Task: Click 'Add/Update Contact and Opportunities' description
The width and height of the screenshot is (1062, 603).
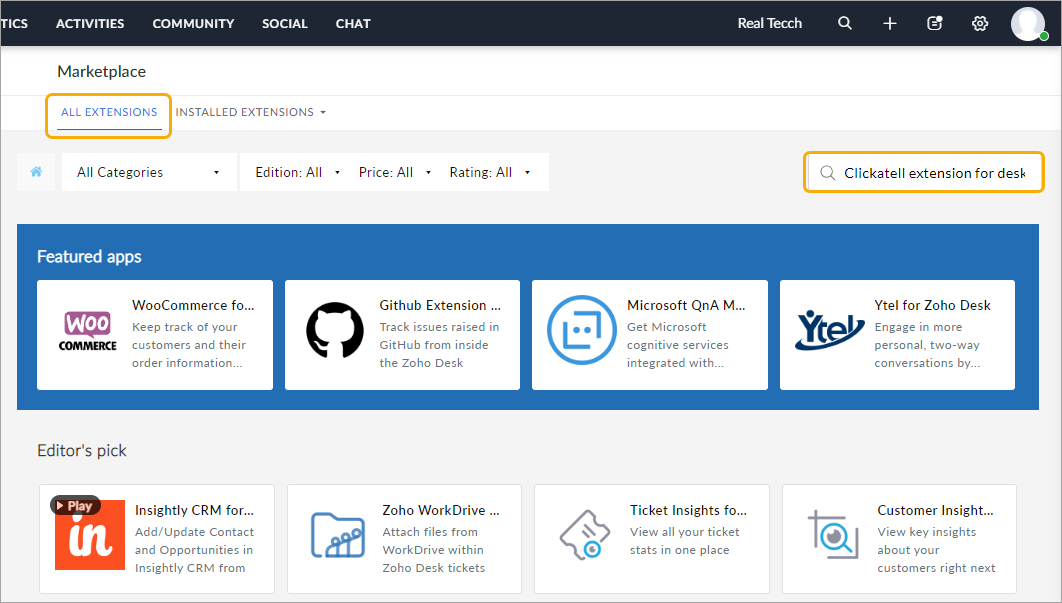Action: point(194,550)
